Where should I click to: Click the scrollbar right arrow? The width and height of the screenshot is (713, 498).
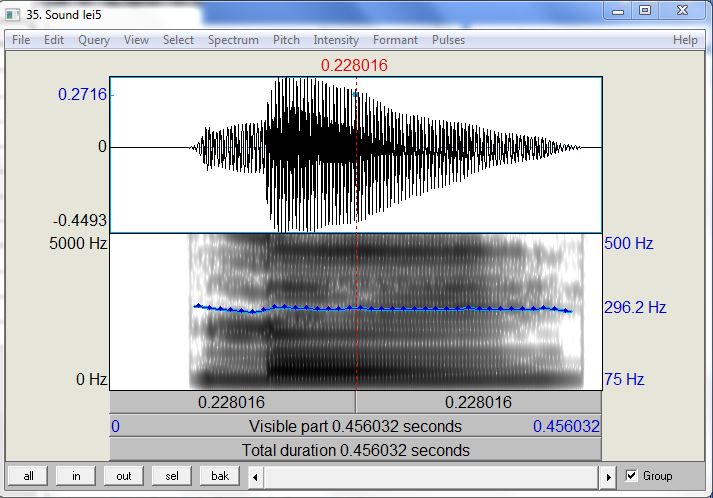tap(608, 477)
